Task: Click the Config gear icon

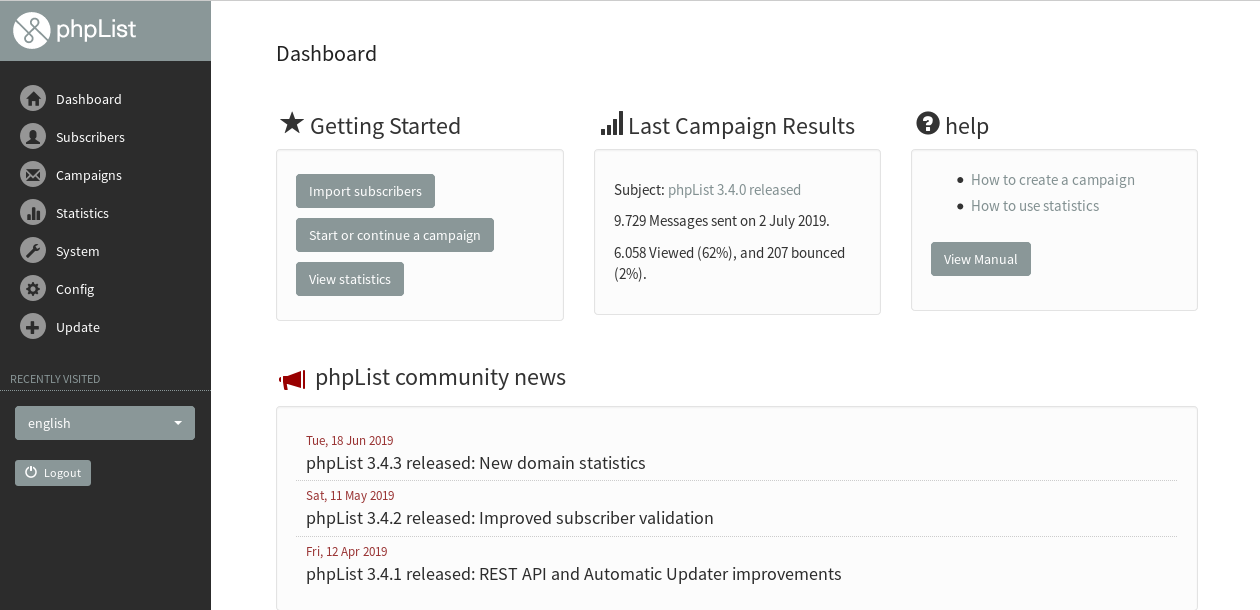Action: (33, 289)
